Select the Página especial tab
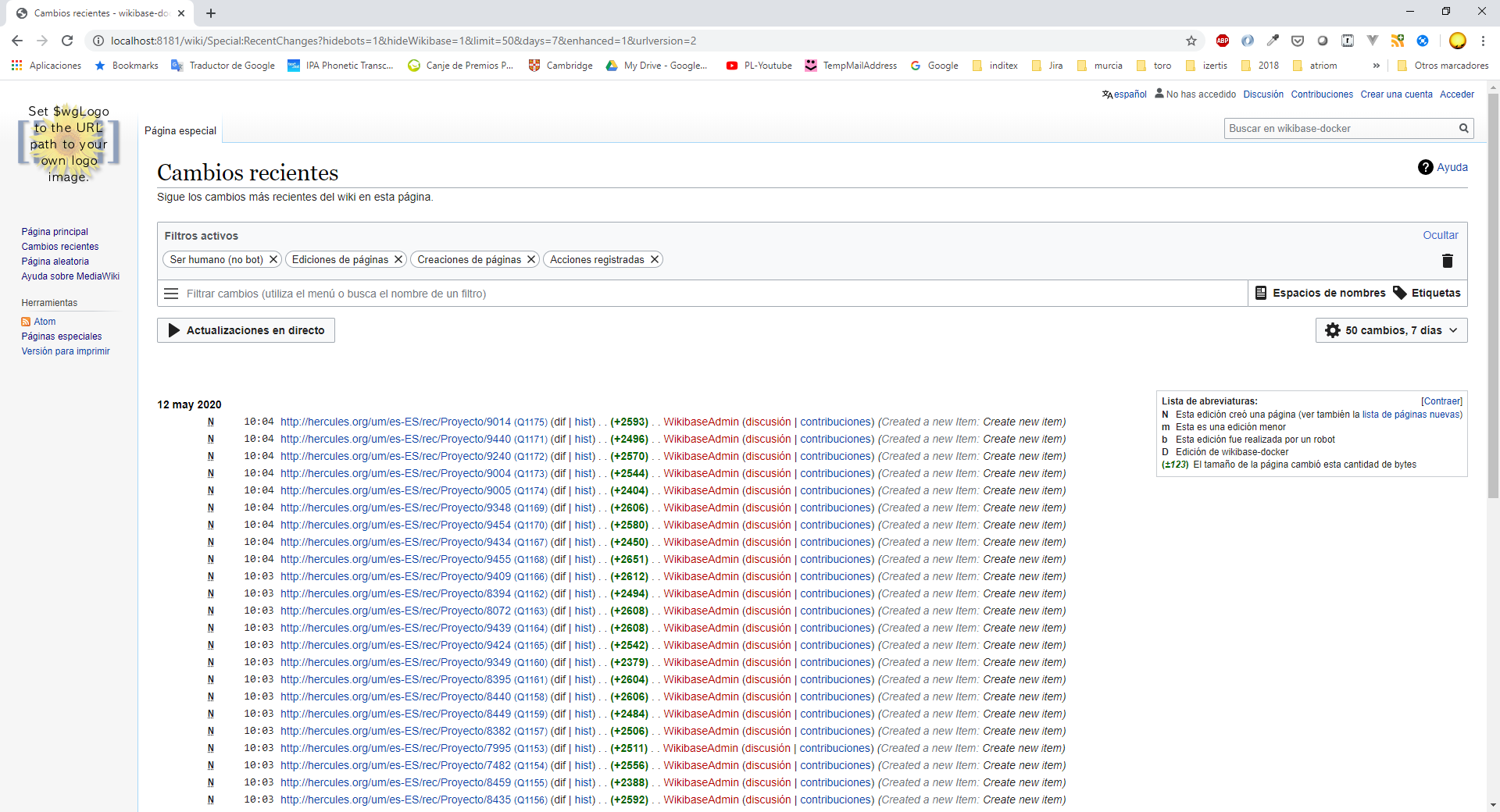This screenshot has width=1500, height=812. (x=180, y=130)
